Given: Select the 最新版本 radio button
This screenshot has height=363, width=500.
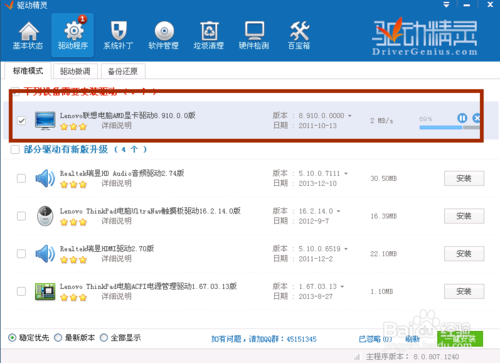Looking at the screenshot, I should point(58,338).
